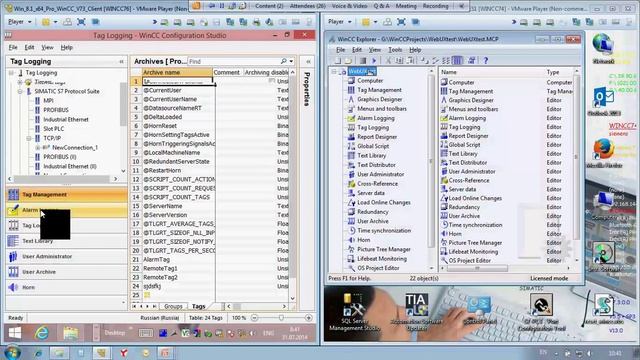
Task: Collapse the SIMATIC S7 Protocol Suite node
Action: coord(20,91)
